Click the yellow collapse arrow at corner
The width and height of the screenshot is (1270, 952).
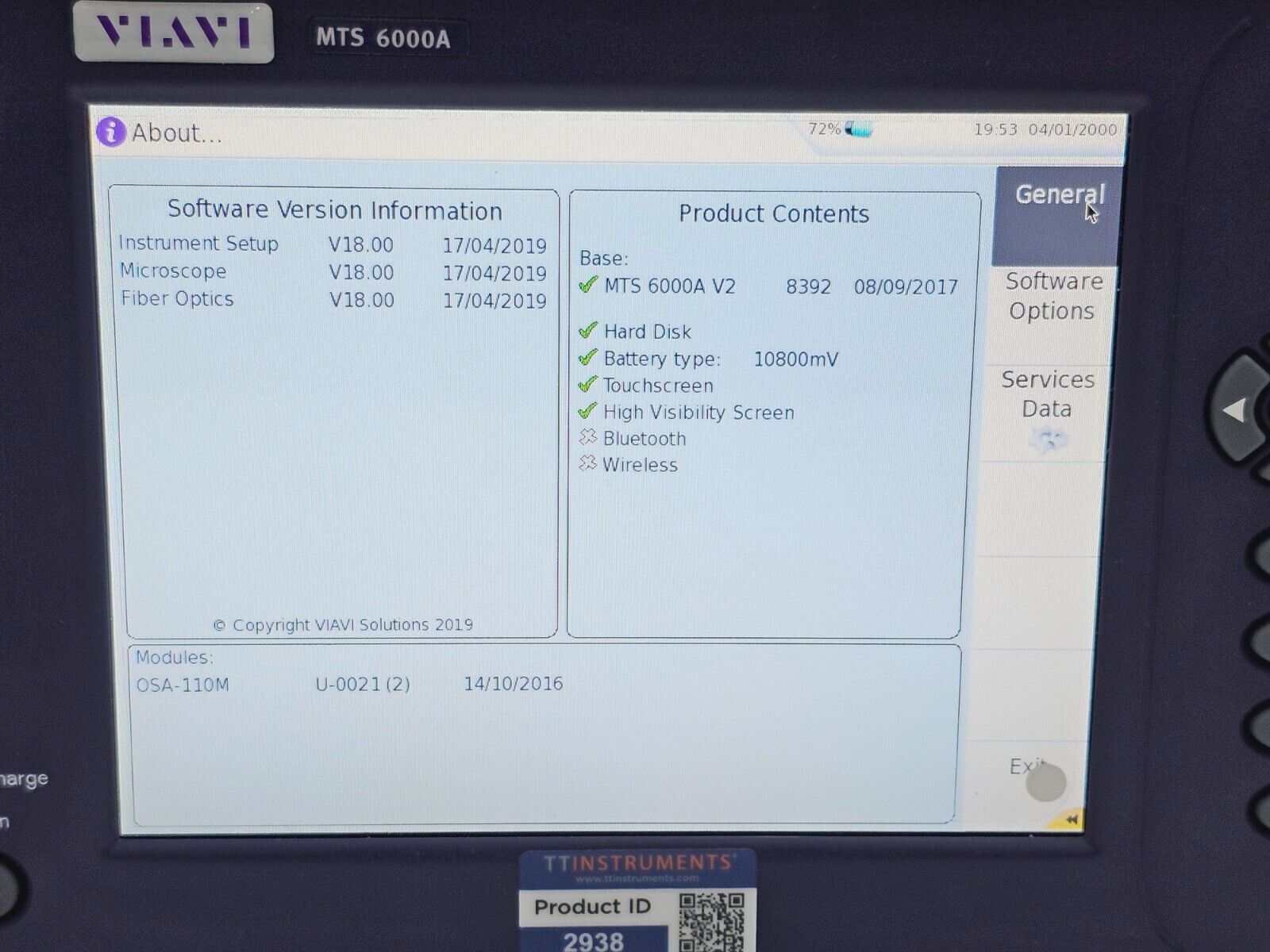(x=1072, y=820)
